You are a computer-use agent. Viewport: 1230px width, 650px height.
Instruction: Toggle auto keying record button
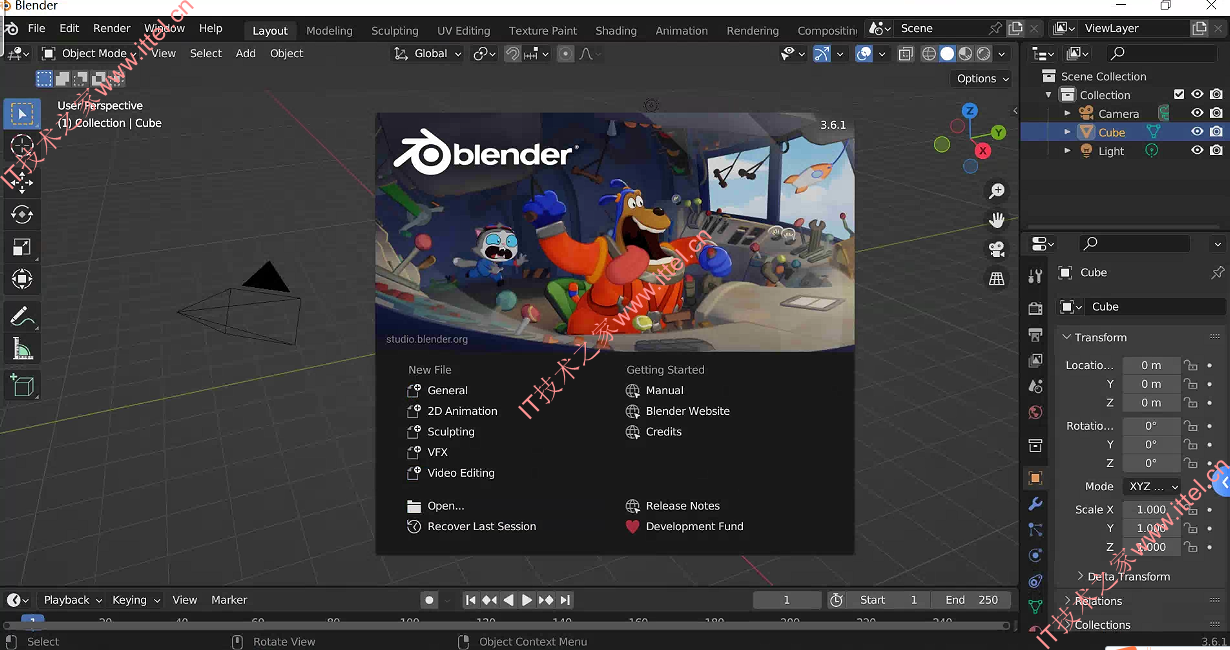[430, 600]
